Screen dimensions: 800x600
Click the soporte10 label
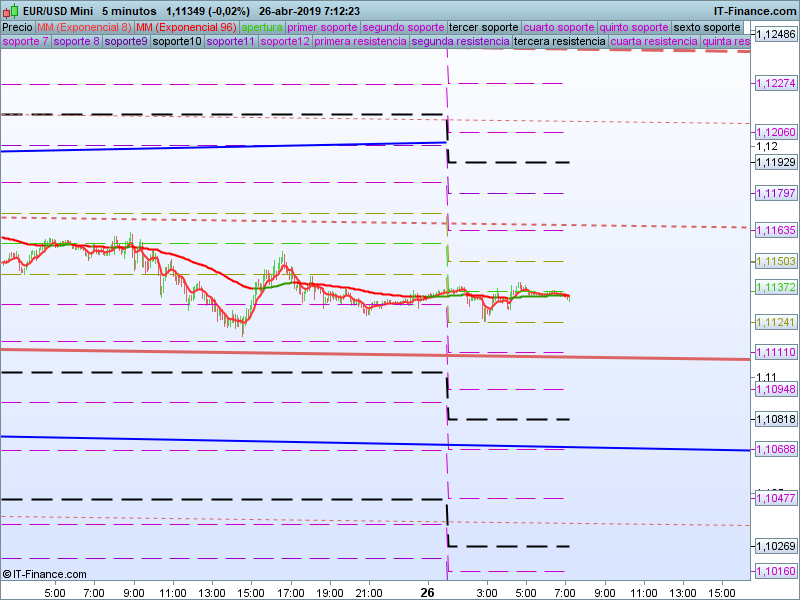coord(177,42)
